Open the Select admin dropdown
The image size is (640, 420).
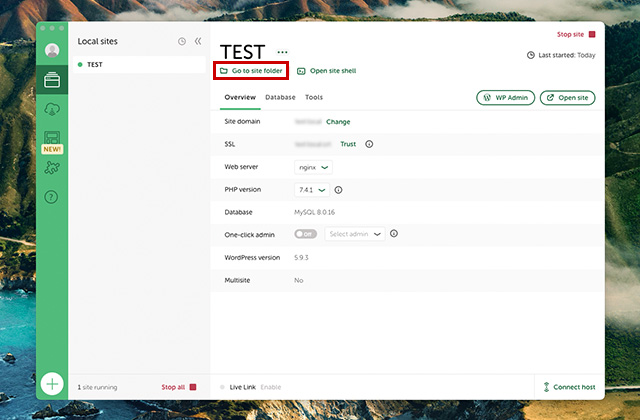click(355, 234)
